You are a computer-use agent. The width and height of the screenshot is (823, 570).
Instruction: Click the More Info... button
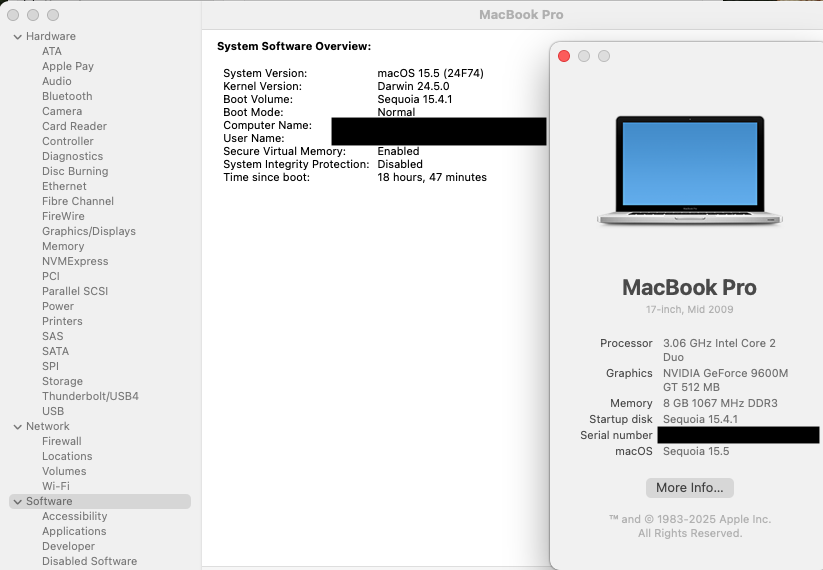tap(689, 488)
